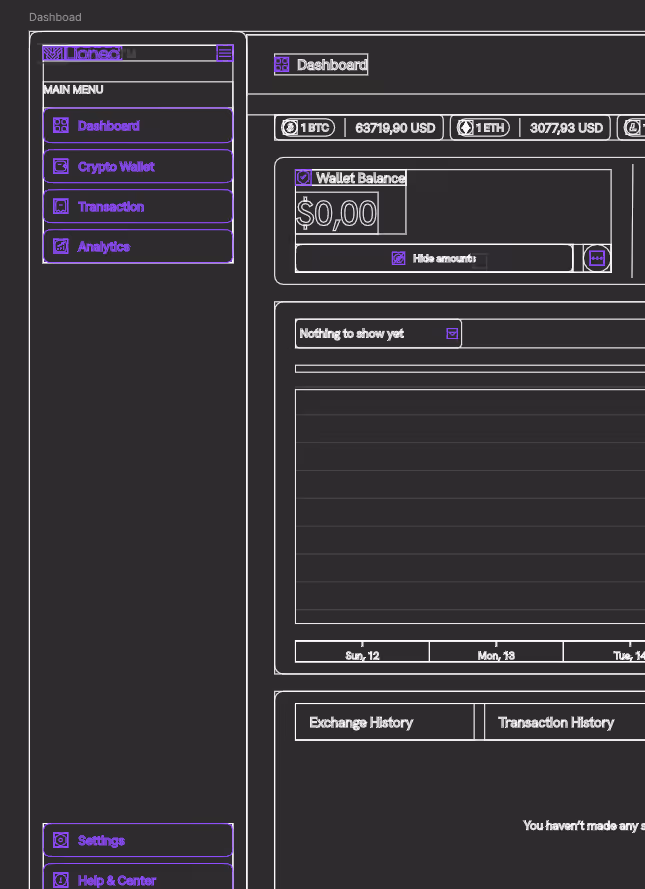Click the Settings gear icon in sidebar
The height and width of the screenshot is (889, 645).
[x=61, y=840]
